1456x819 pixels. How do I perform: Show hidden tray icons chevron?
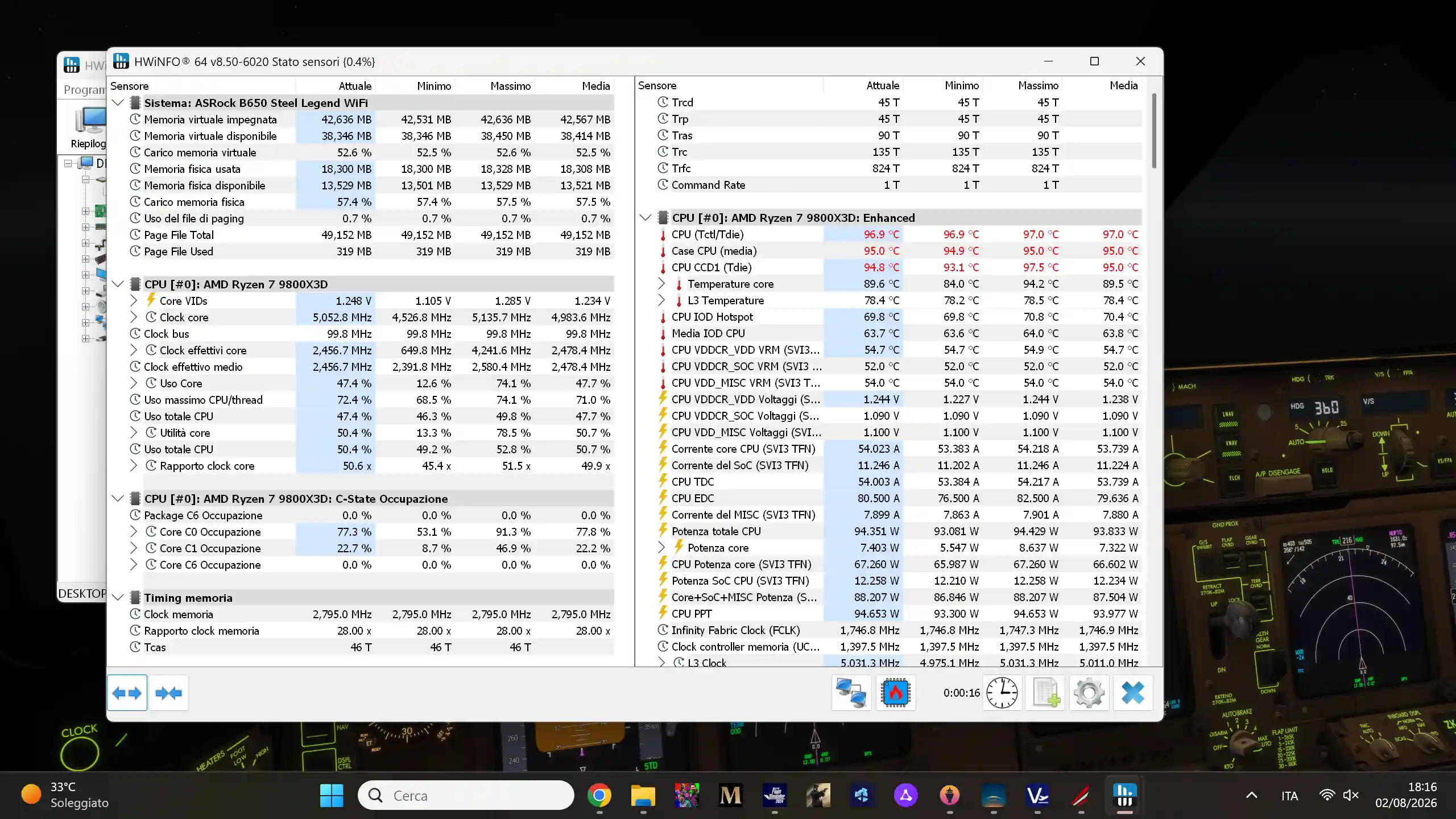point(1252,795)
